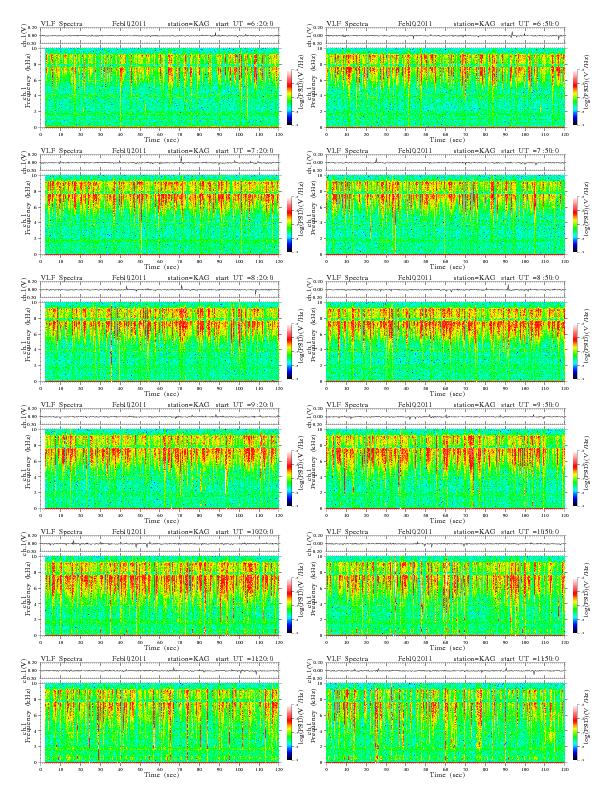Image resolution: width=612 pixels, height=792 pixels.
Task: Click the spectrogram starting at UT 11:20:0
Action: tap(160, 723)
